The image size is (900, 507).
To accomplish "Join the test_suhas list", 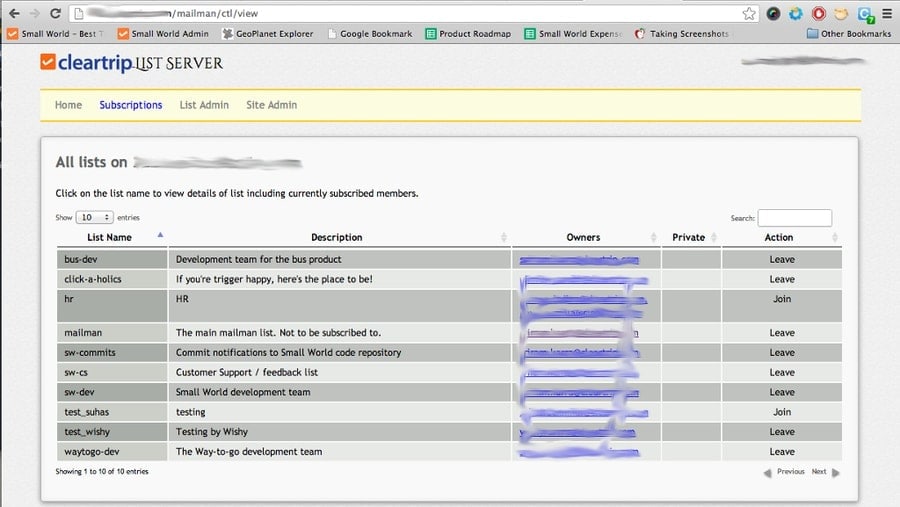I will [x=782, y=412].
